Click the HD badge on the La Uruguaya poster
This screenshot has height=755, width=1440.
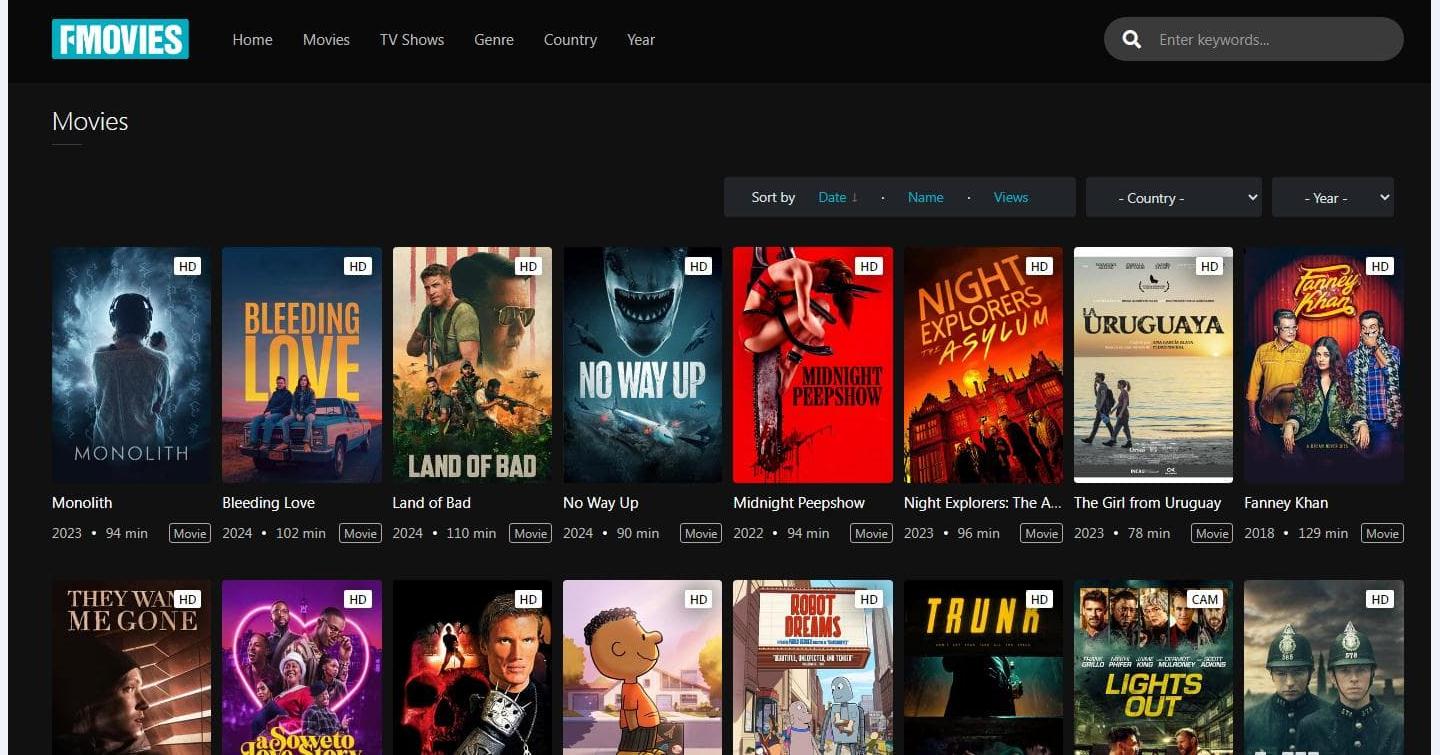(1209, 266)
